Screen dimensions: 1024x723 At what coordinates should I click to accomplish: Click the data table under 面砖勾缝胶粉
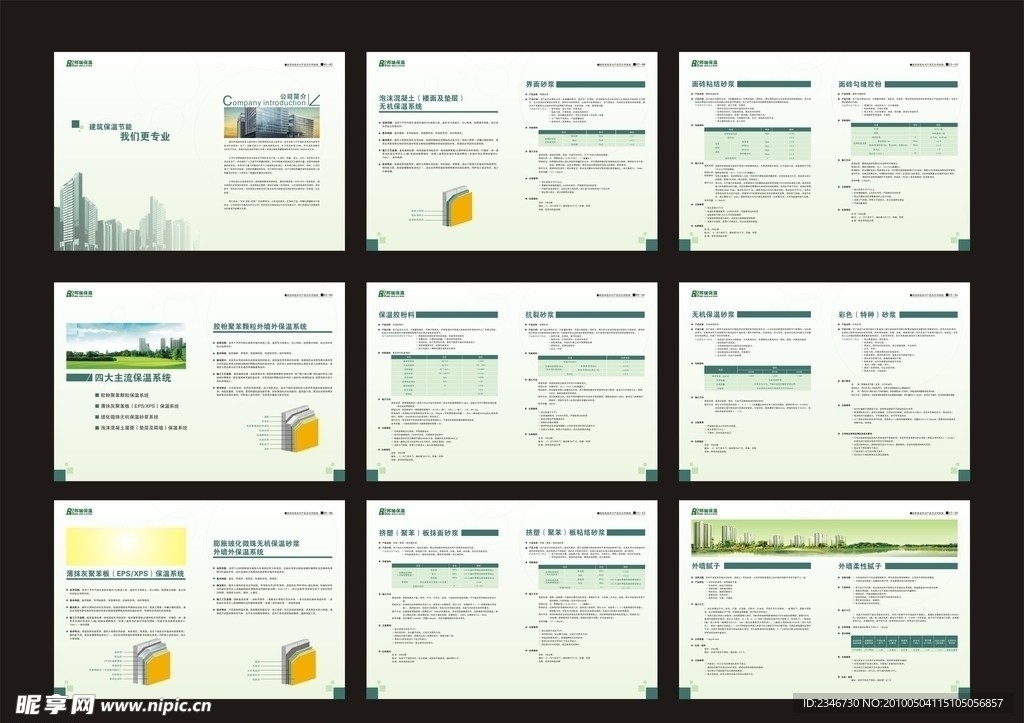click(x=904, y=139)
